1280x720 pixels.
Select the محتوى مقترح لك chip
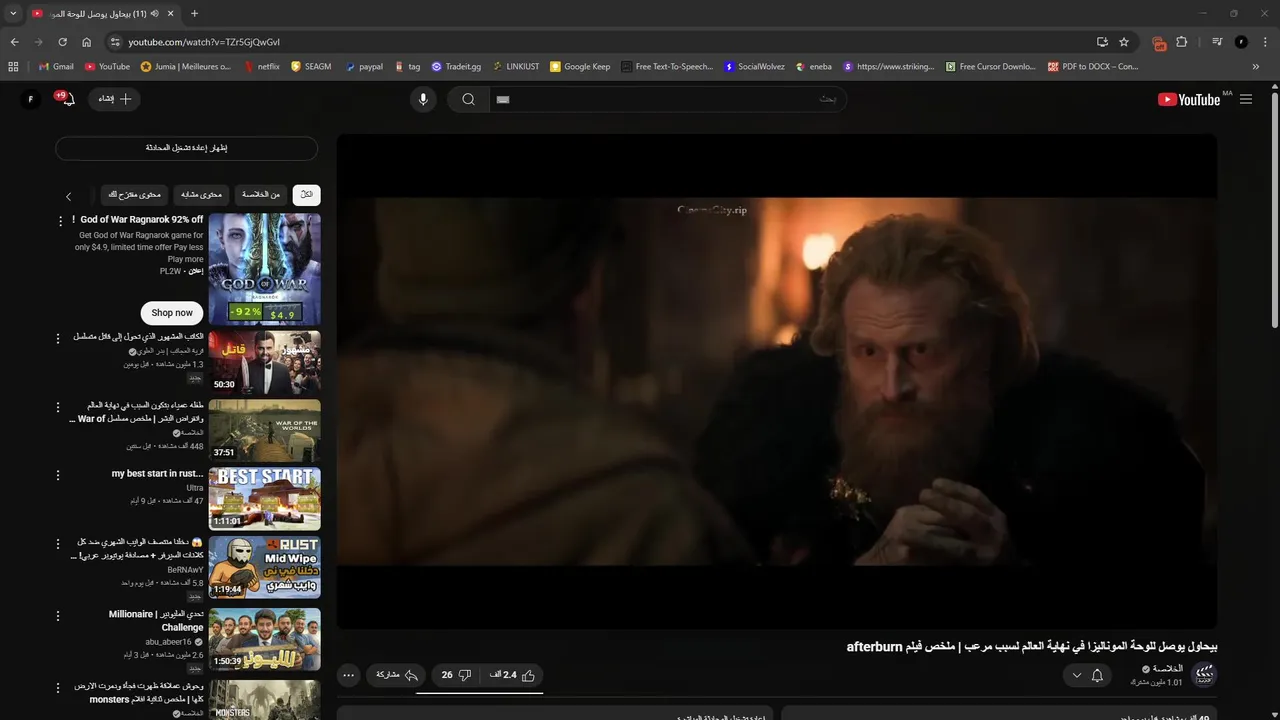(134, 194)
